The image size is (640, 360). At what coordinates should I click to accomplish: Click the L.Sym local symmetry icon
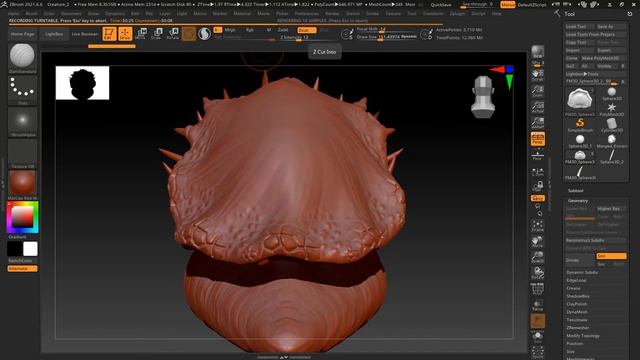pos(538,172)
